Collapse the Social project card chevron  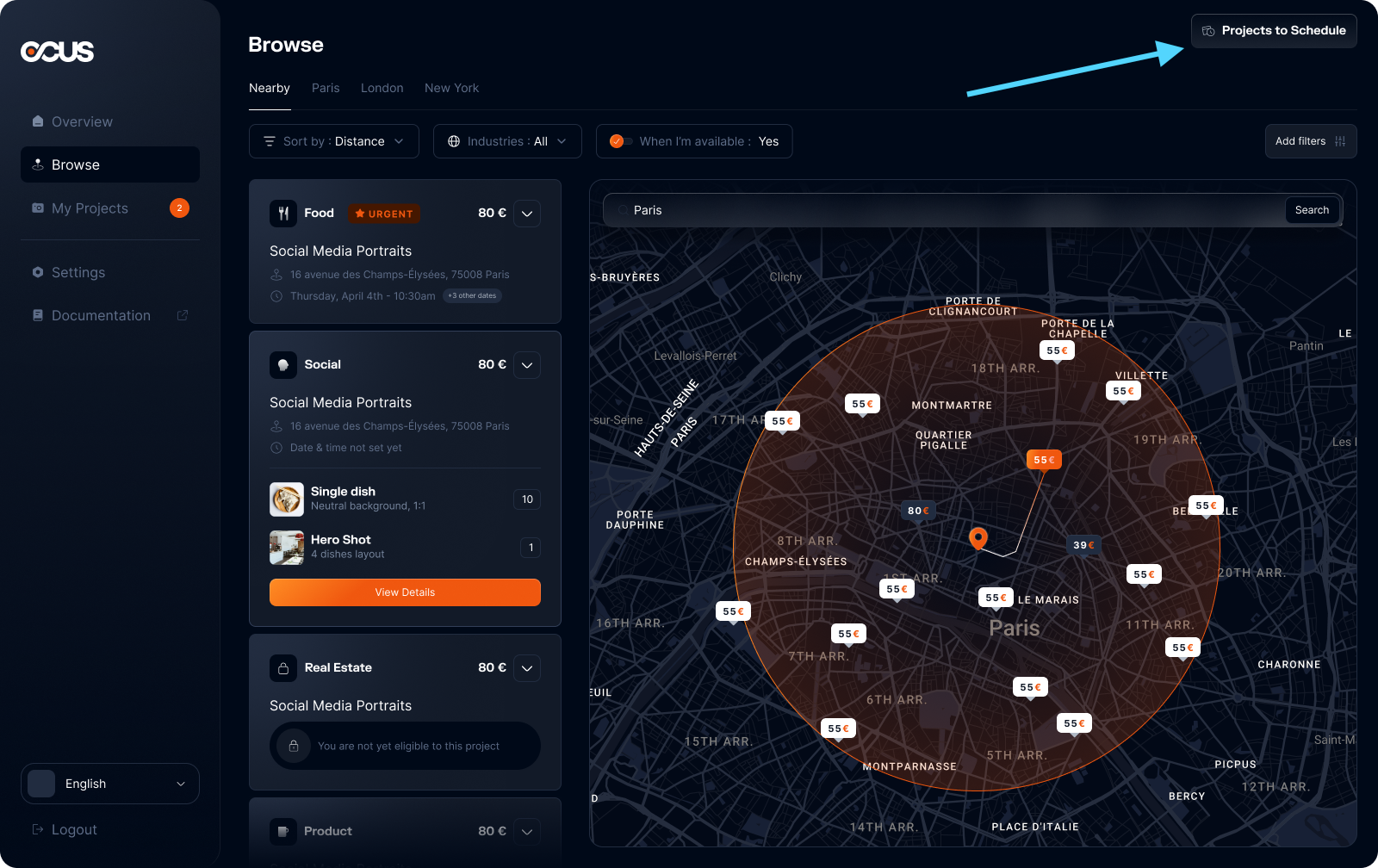(527, 365)
